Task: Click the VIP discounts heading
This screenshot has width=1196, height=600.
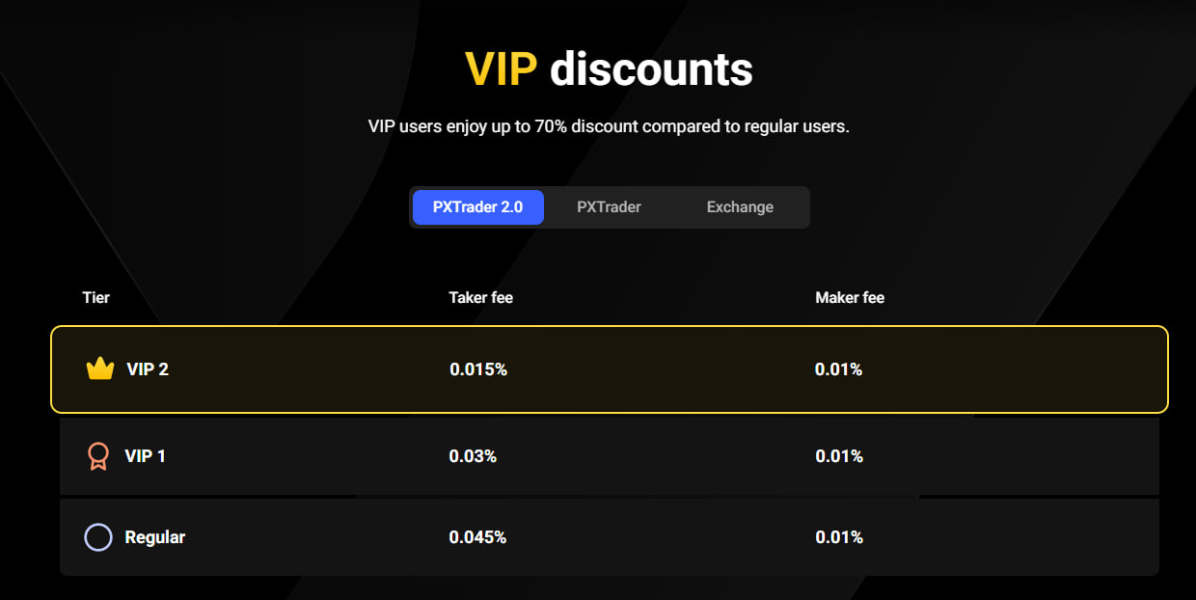Action: click(609, 70)
